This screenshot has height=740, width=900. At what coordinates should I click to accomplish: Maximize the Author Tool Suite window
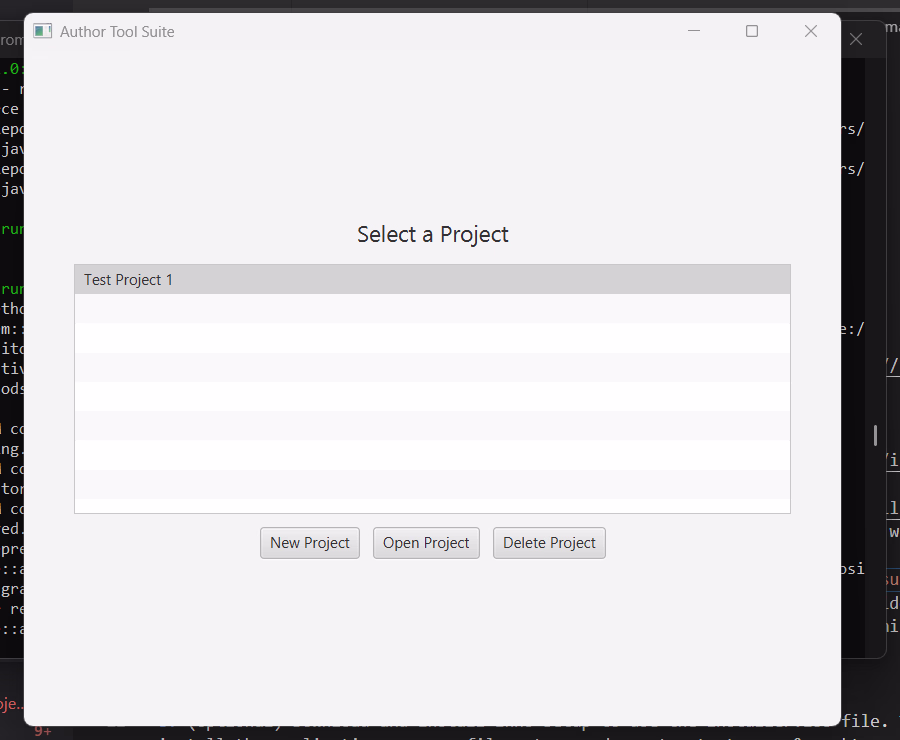[x=752, y=31]
